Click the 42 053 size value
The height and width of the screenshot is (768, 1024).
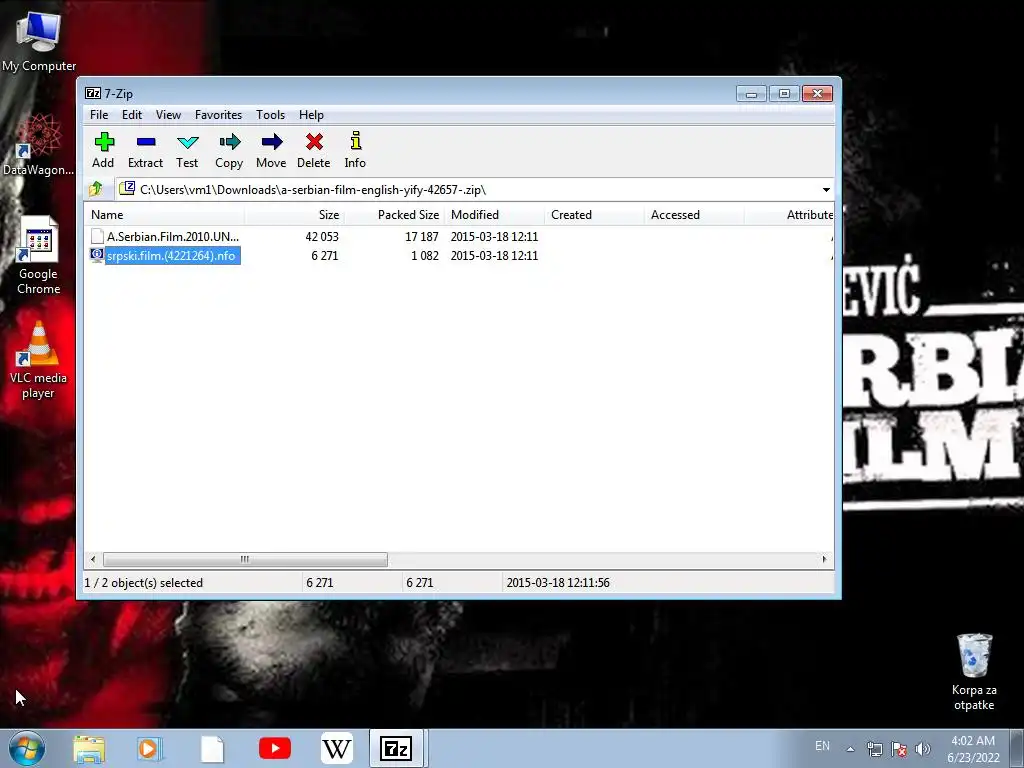tap(322, 236)
